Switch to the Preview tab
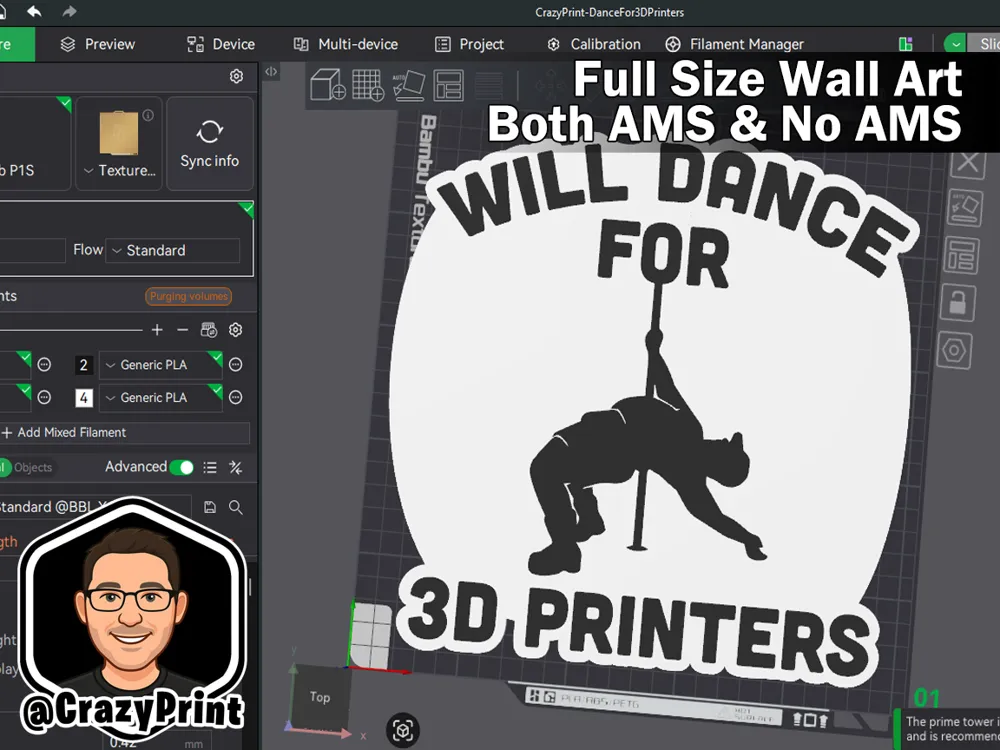This screenshot has height=750, width=1000. [98, 44]
